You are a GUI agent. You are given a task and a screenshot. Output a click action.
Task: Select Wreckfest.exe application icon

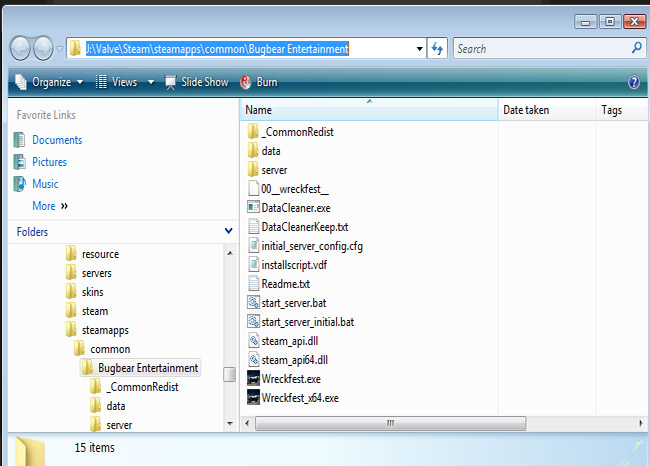point(253,379)
